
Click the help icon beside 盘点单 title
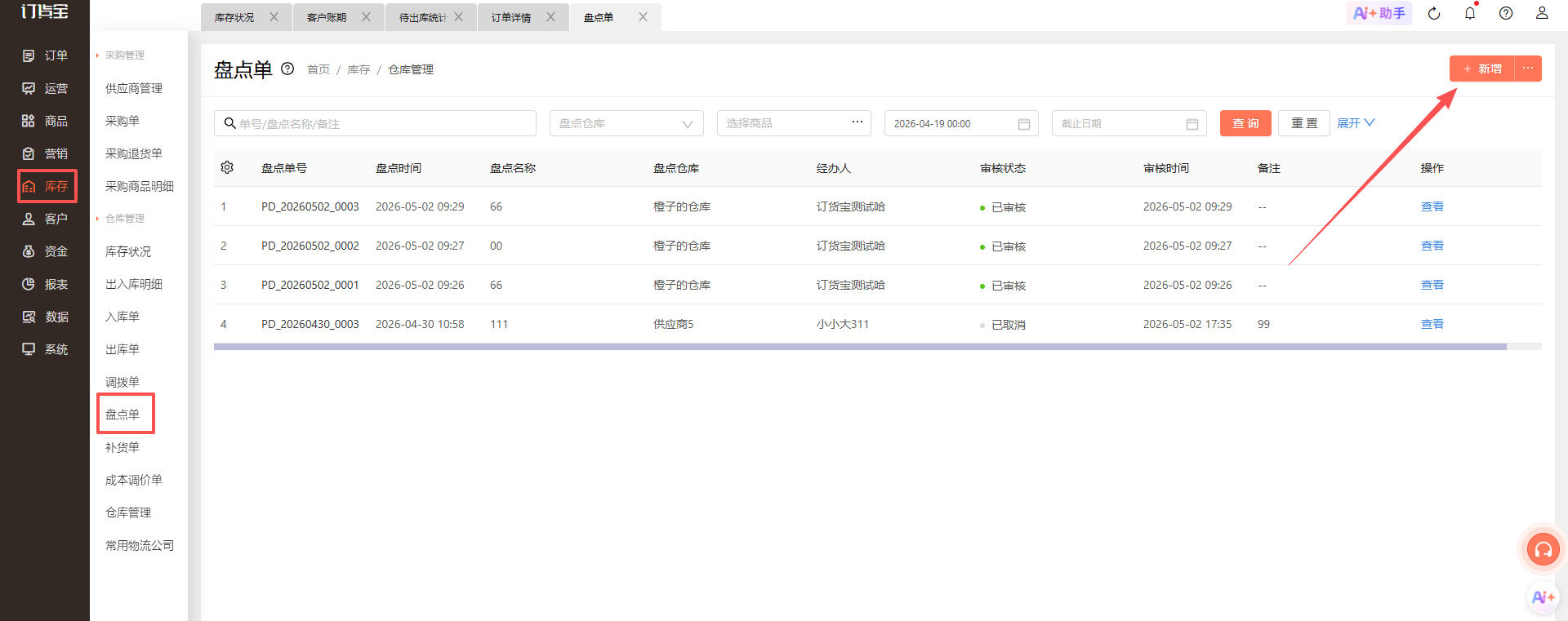(x=287, y=69)
